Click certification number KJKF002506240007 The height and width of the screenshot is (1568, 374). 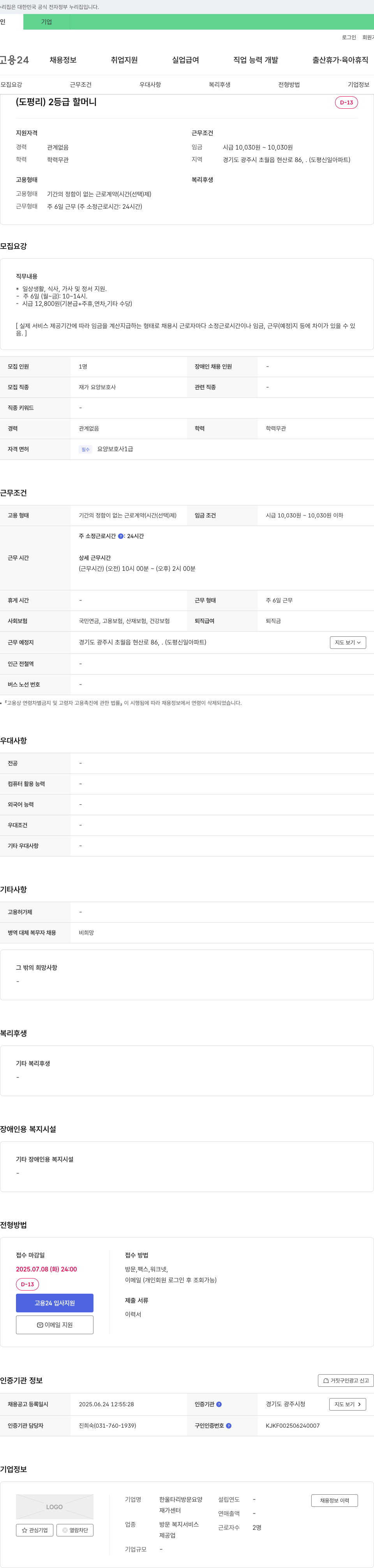tap(293, 1425)
